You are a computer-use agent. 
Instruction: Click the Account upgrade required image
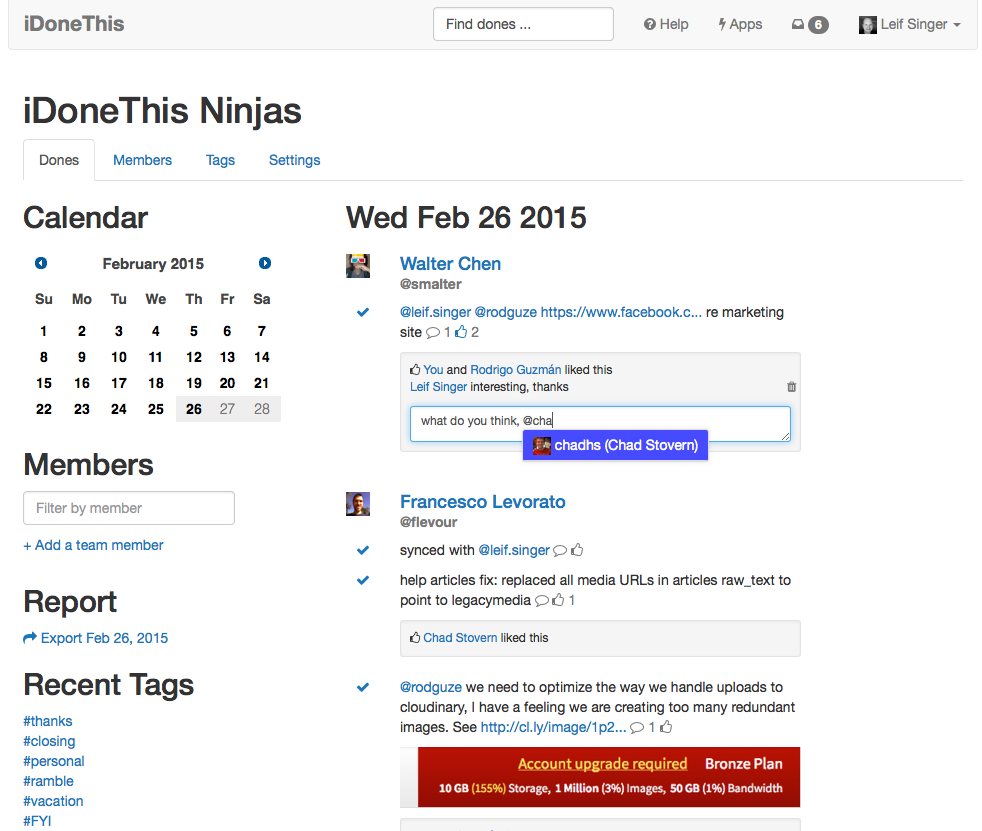[x=600, y=777]
